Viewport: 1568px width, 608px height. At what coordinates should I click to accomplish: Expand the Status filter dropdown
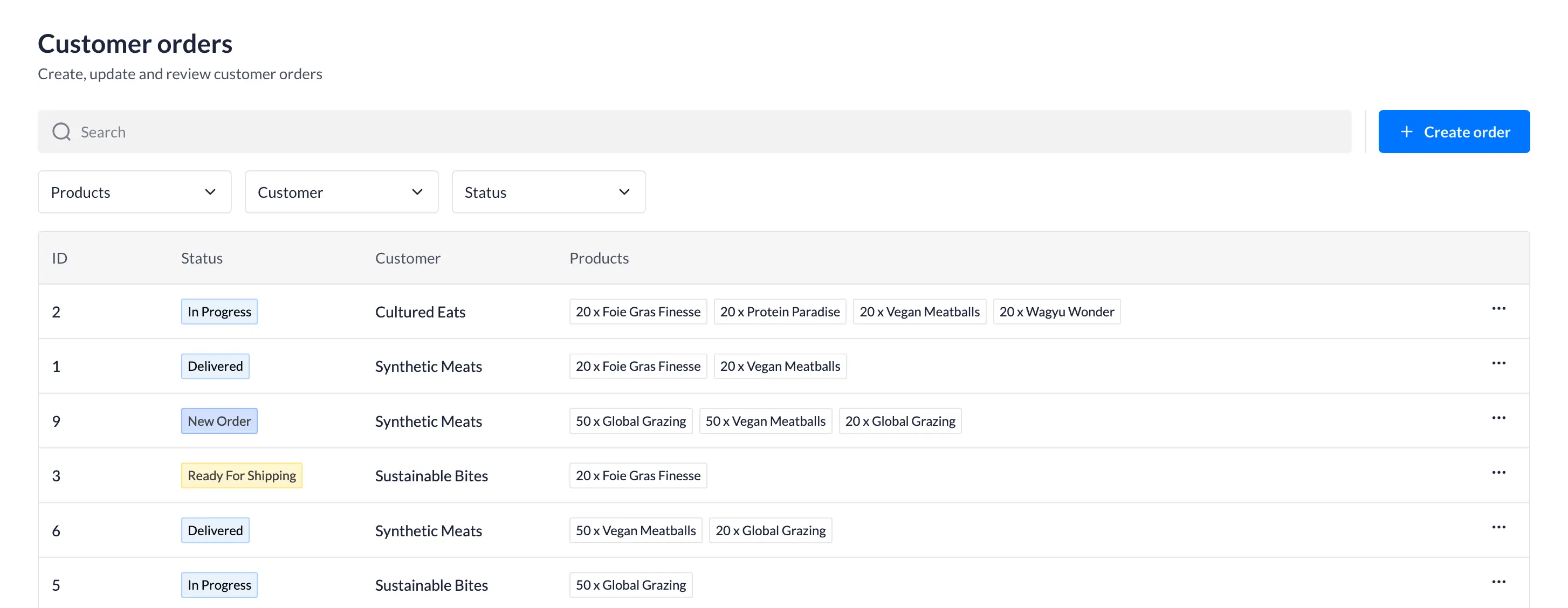[548, 192]
